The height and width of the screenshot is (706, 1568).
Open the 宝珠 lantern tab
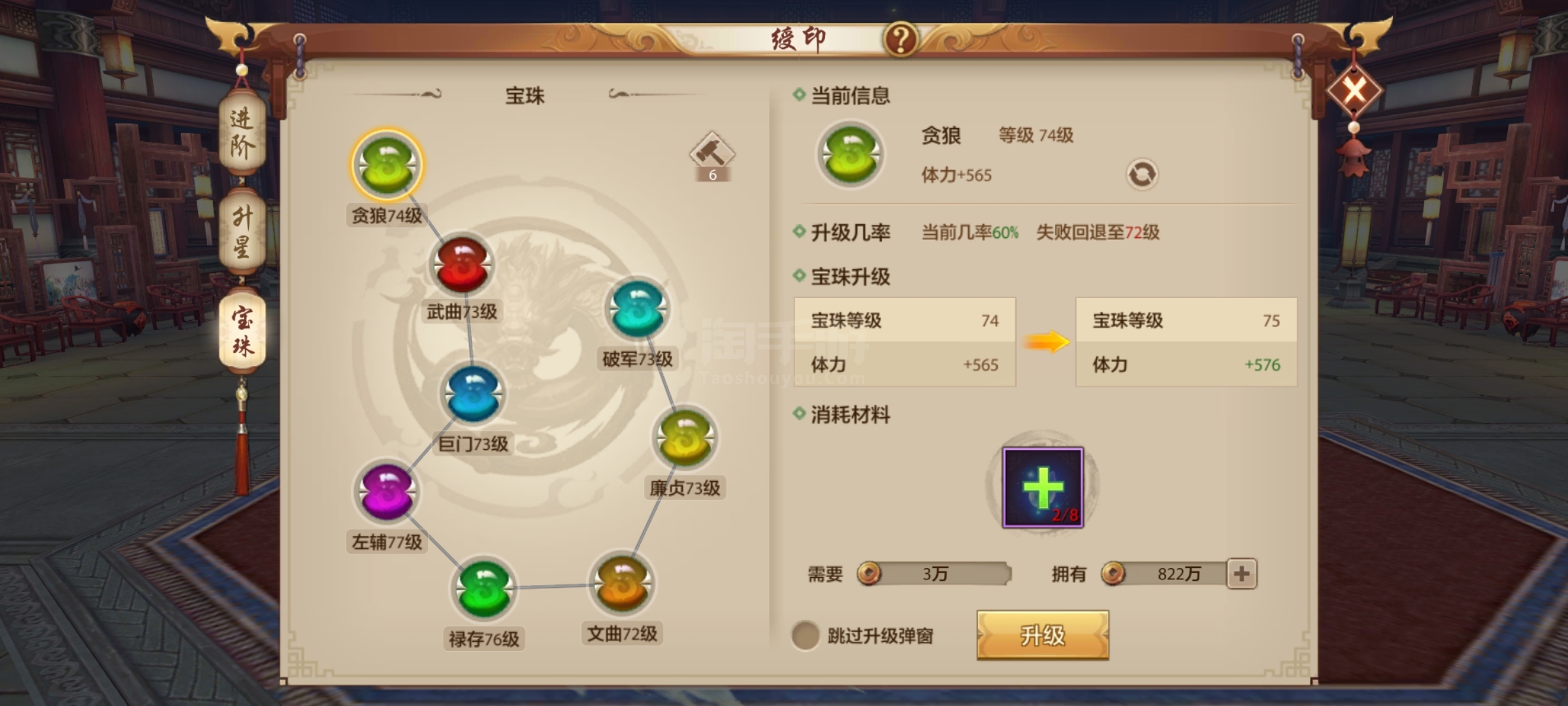242,332
